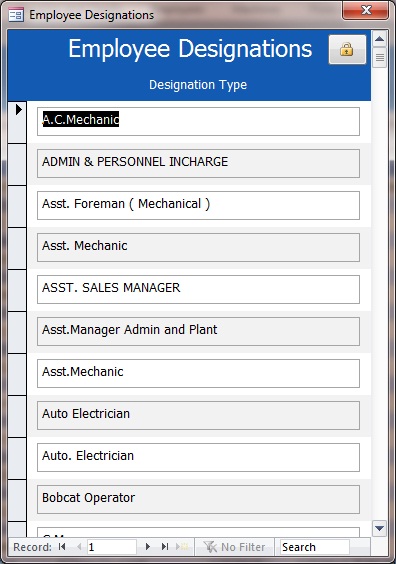Go to previous record arrow
396x564 pixels.
point(79,547)
